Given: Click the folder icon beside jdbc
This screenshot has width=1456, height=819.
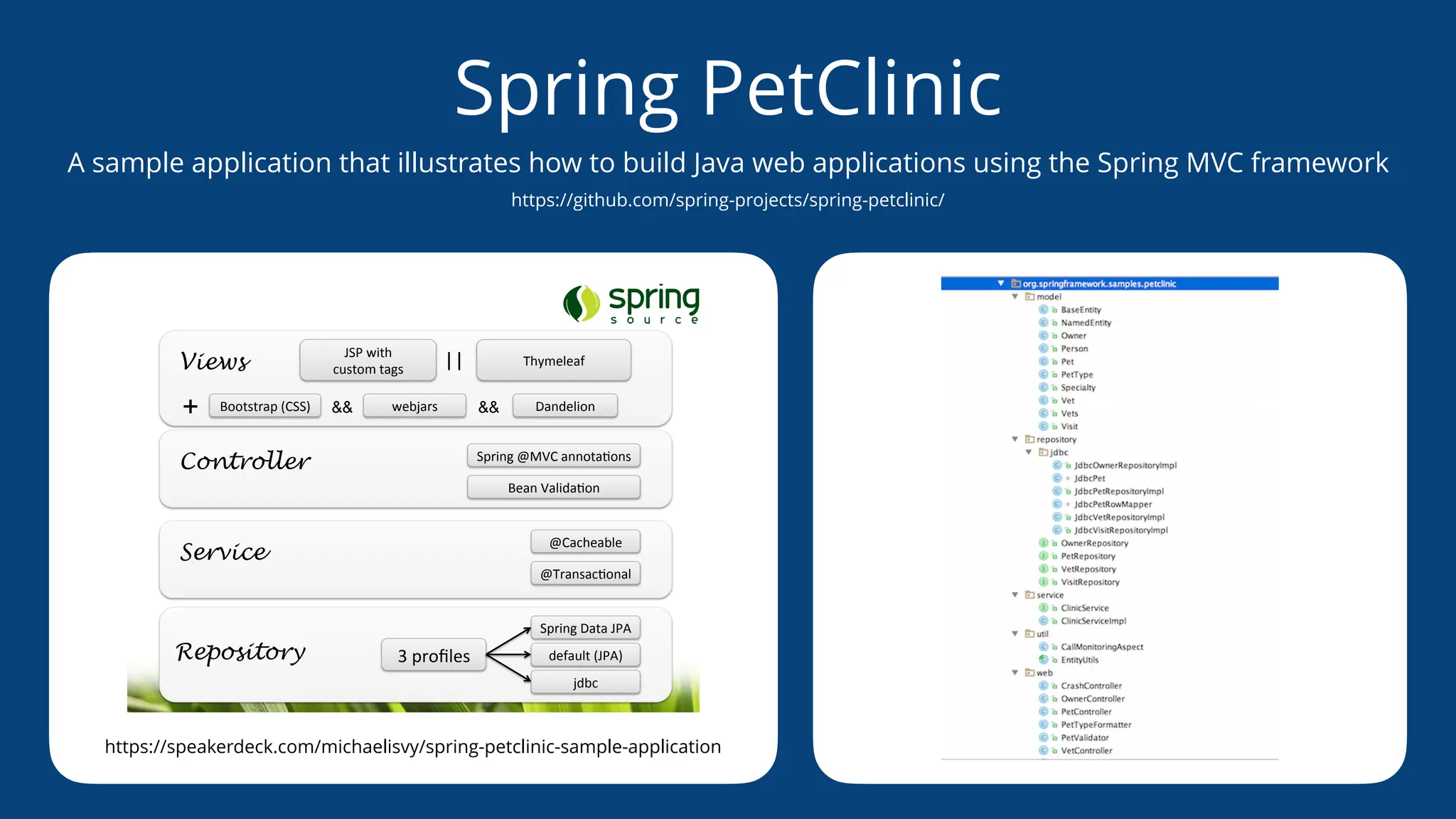Looking at the screenshot, I should 1043,452.
